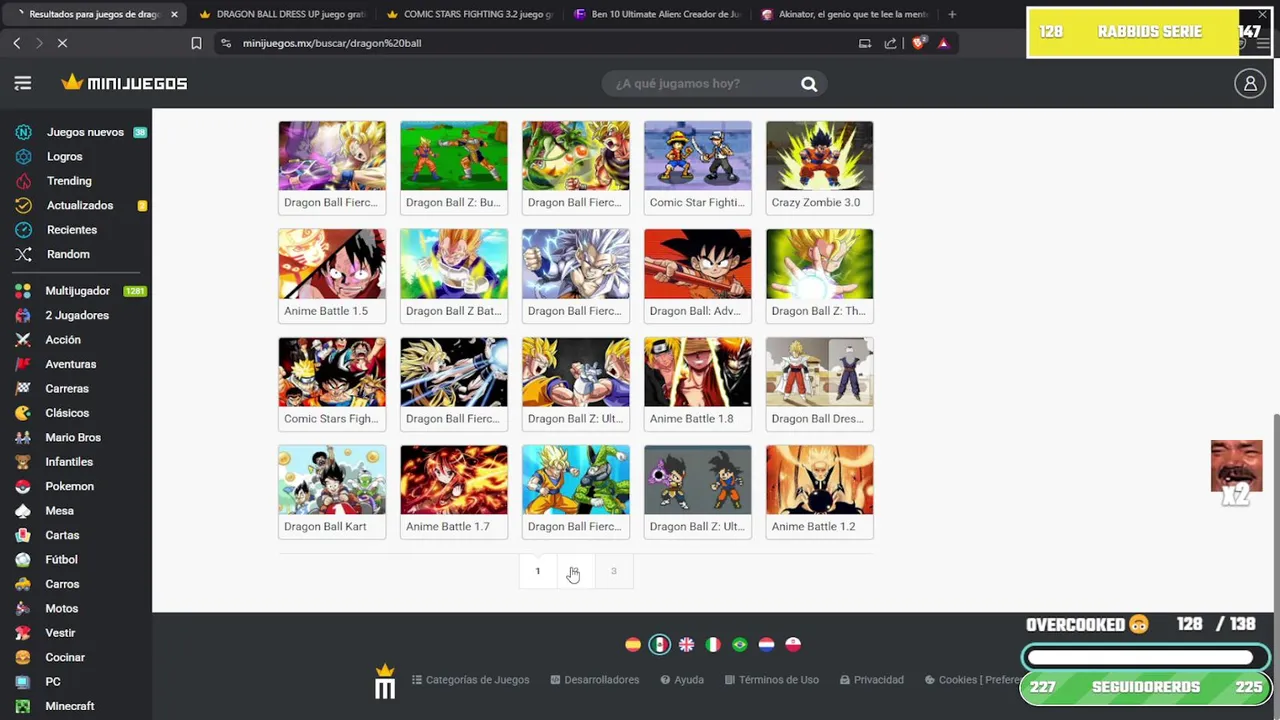The height and width of the screenshot is (720, 1280).
Task: Switch to the Ben 10 Ultimate Alien tab
Action: coord(657,14)
